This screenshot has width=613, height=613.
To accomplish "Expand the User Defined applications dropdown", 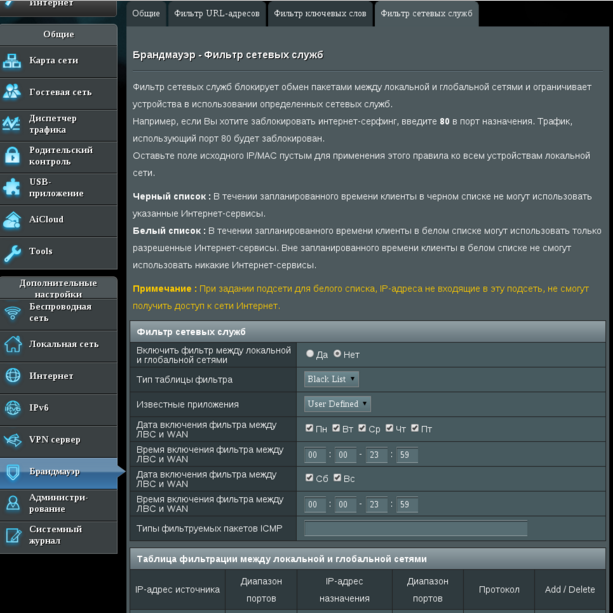I will [337, 404].
